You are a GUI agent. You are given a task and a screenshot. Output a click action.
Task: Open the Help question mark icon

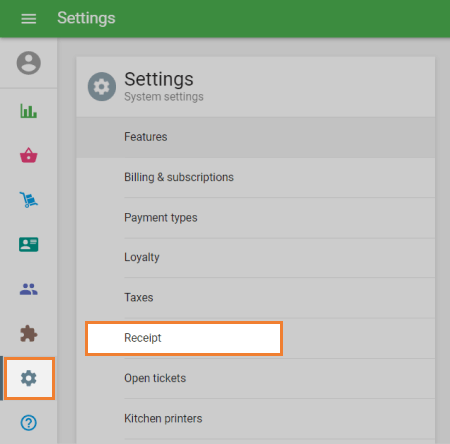click(x=29, y=423)
